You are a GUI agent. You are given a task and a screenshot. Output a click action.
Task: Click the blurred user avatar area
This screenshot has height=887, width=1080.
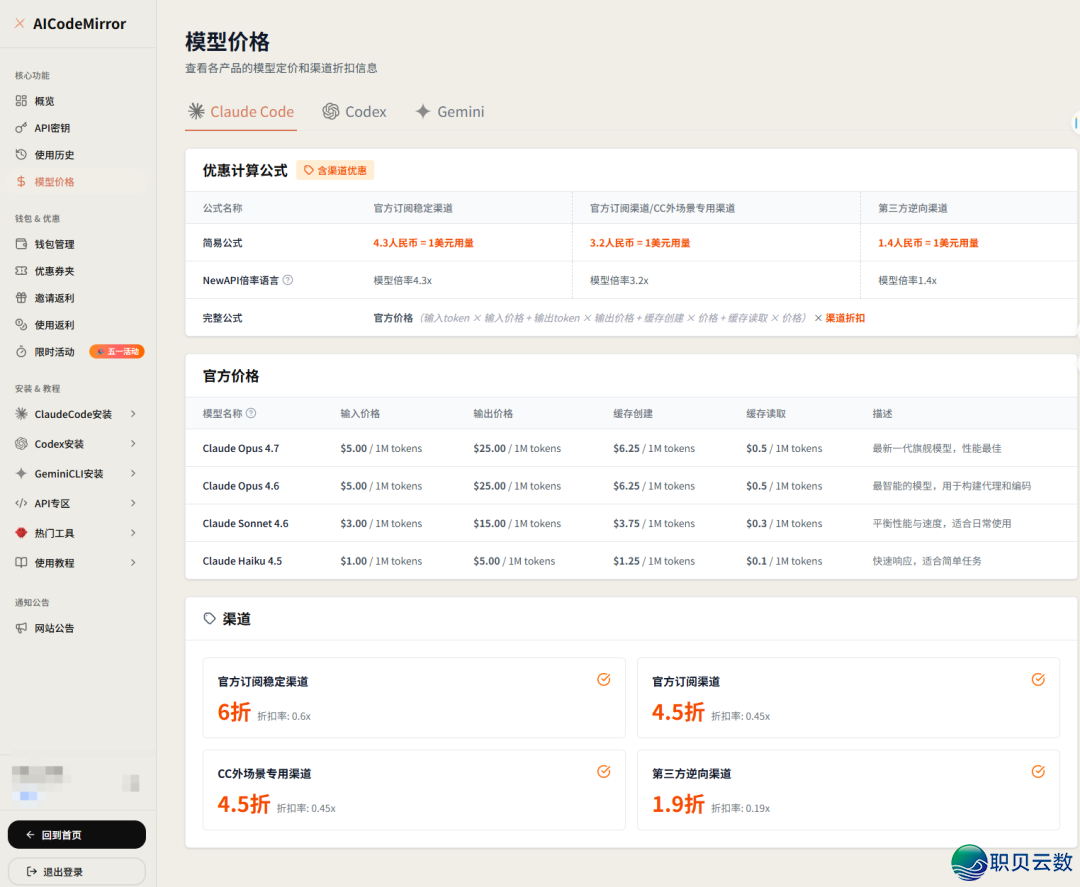coord(40,782)
